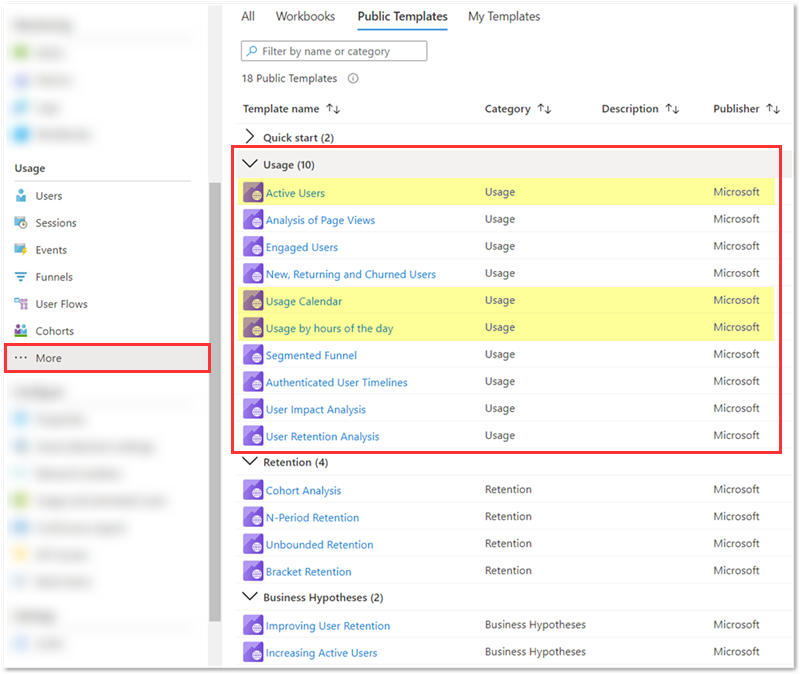Image resolution: width=800 pixels, height=674 pixels.
Task: Click the Funnels label in Usage menu
Action: [x=54, y=277]
